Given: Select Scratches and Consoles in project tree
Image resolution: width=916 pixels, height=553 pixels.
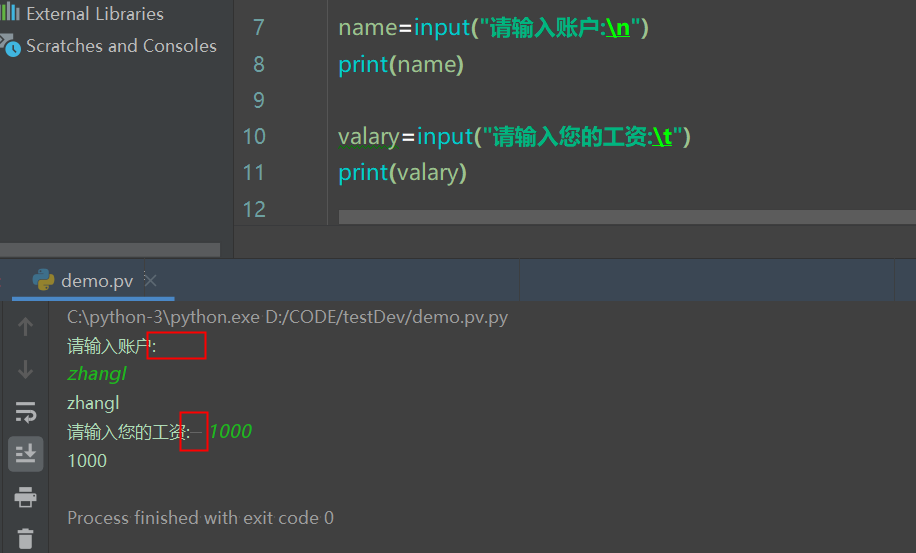Looking at the screenshot, I should coord(120,46).
